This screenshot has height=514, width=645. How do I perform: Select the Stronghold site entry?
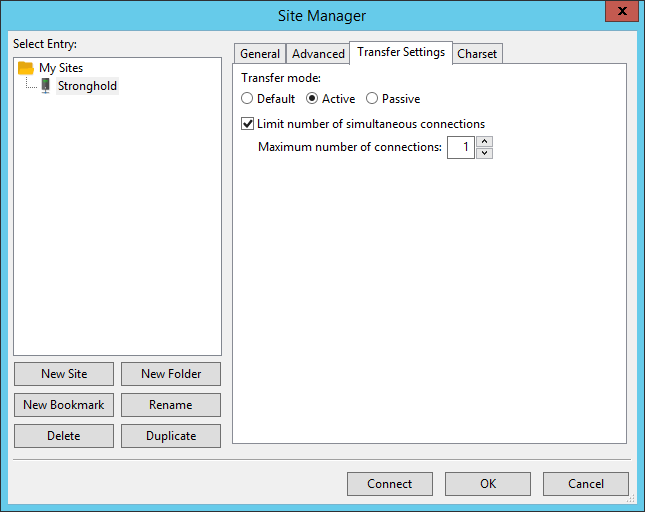pos(87,86)
